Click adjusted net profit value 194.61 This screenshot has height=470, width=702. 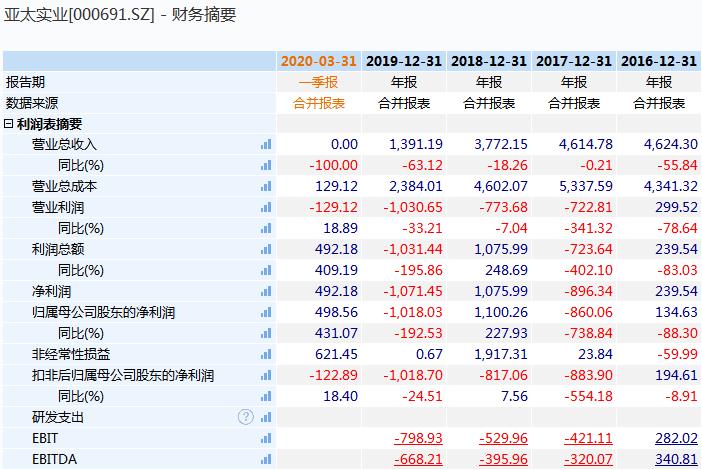[676, 376]
